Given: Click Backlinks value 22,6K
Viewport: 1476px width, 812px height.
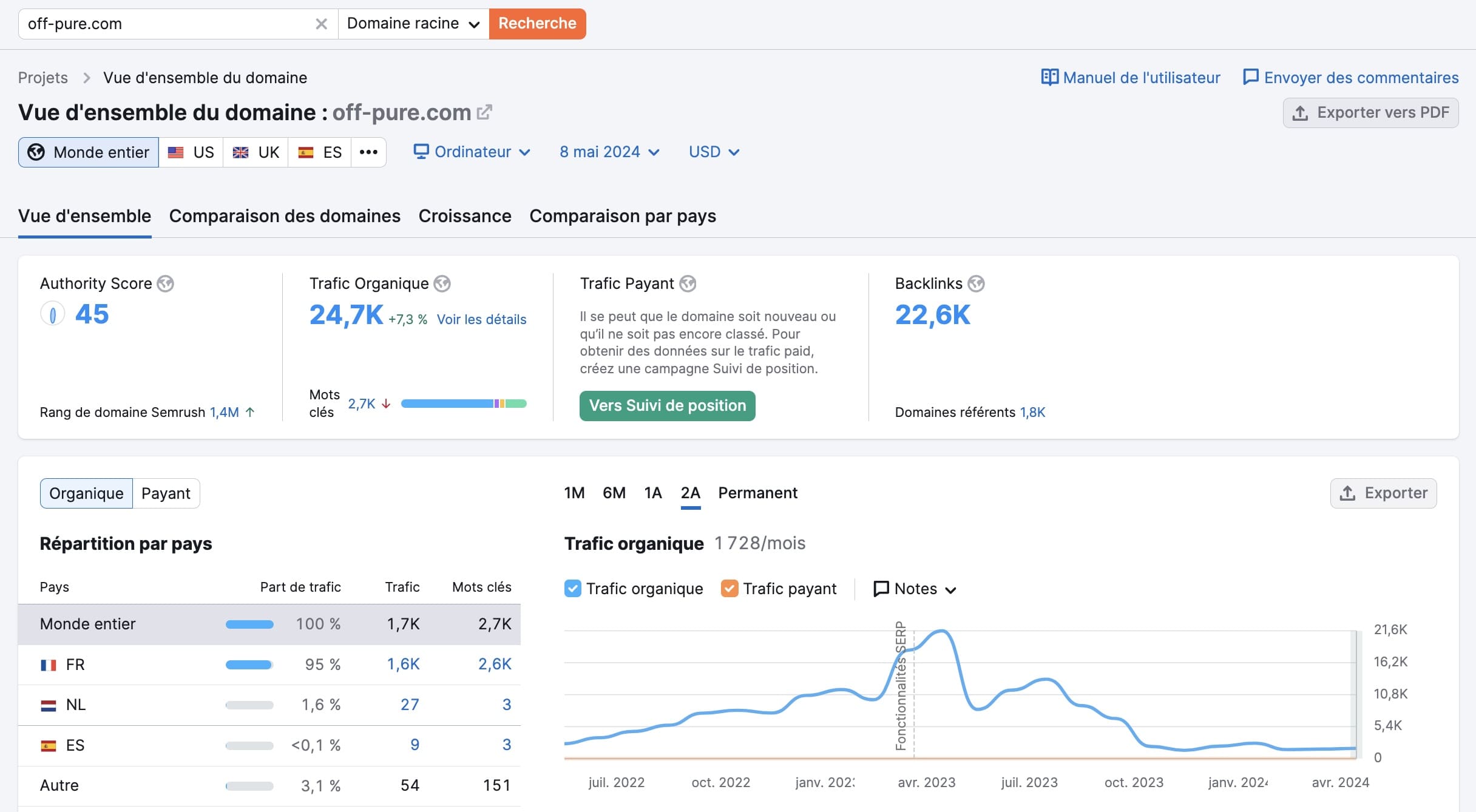Looking at the screenshot, I should click(933, 315).
